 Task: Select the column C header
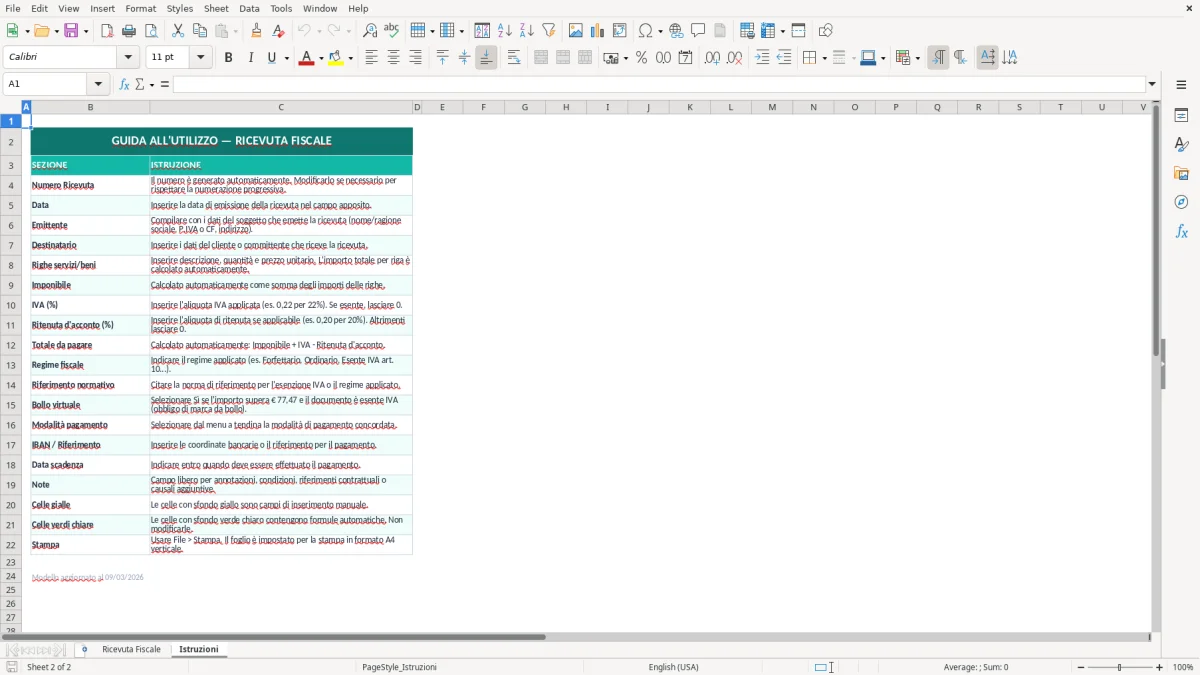point(281,107)
